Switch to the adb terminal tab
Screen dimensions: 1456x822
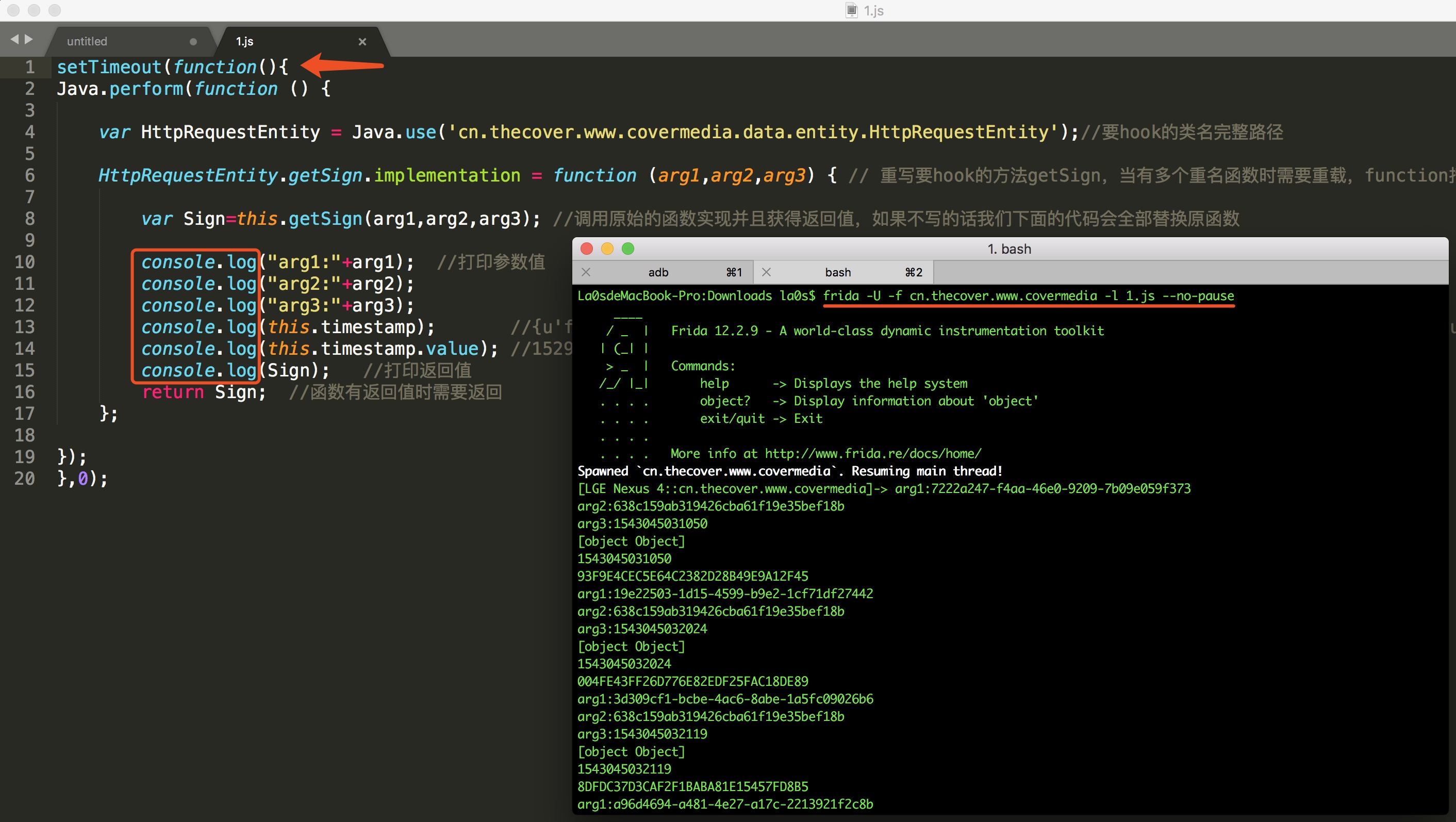click(658, 272)
